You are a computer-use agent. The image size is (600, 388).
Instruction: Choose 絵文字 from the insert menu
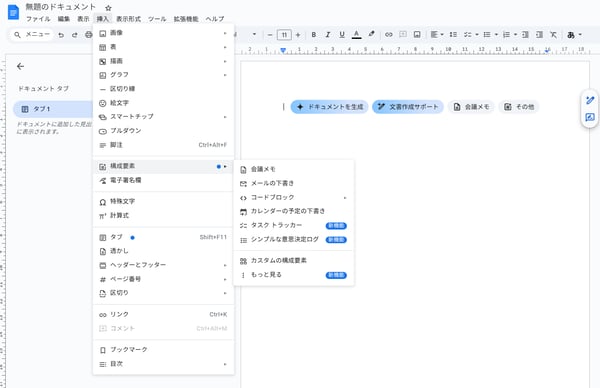pos(163,103)
